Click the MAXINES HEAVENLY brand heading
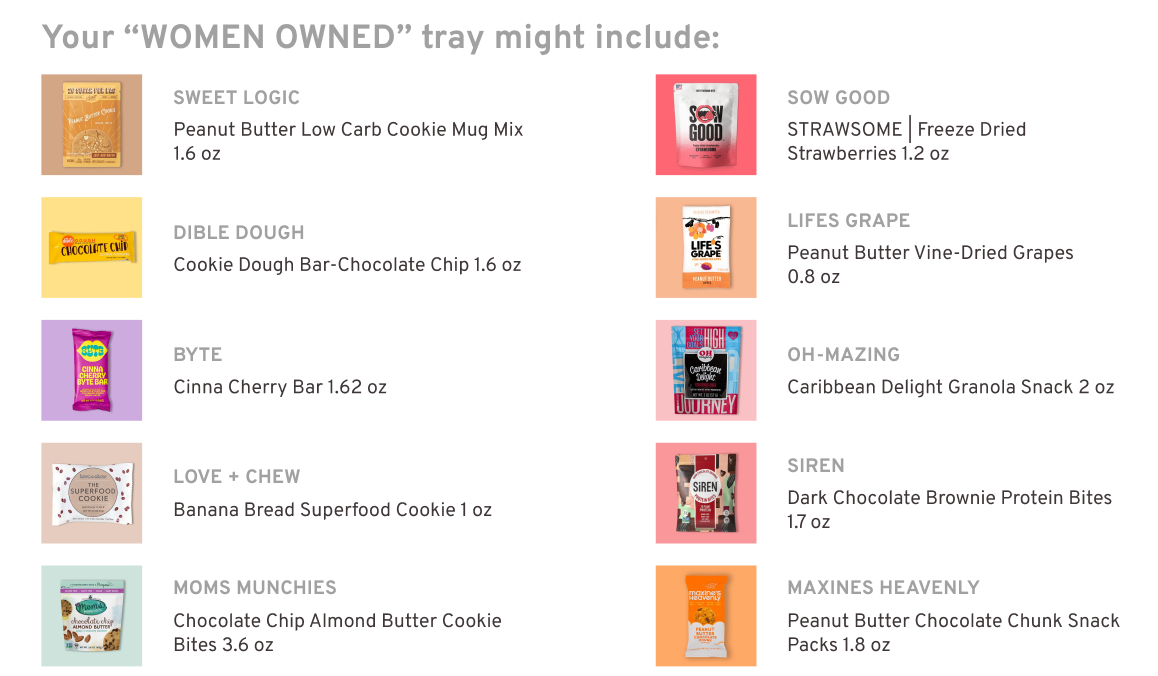1158x676 pixels. pos(883,587)
